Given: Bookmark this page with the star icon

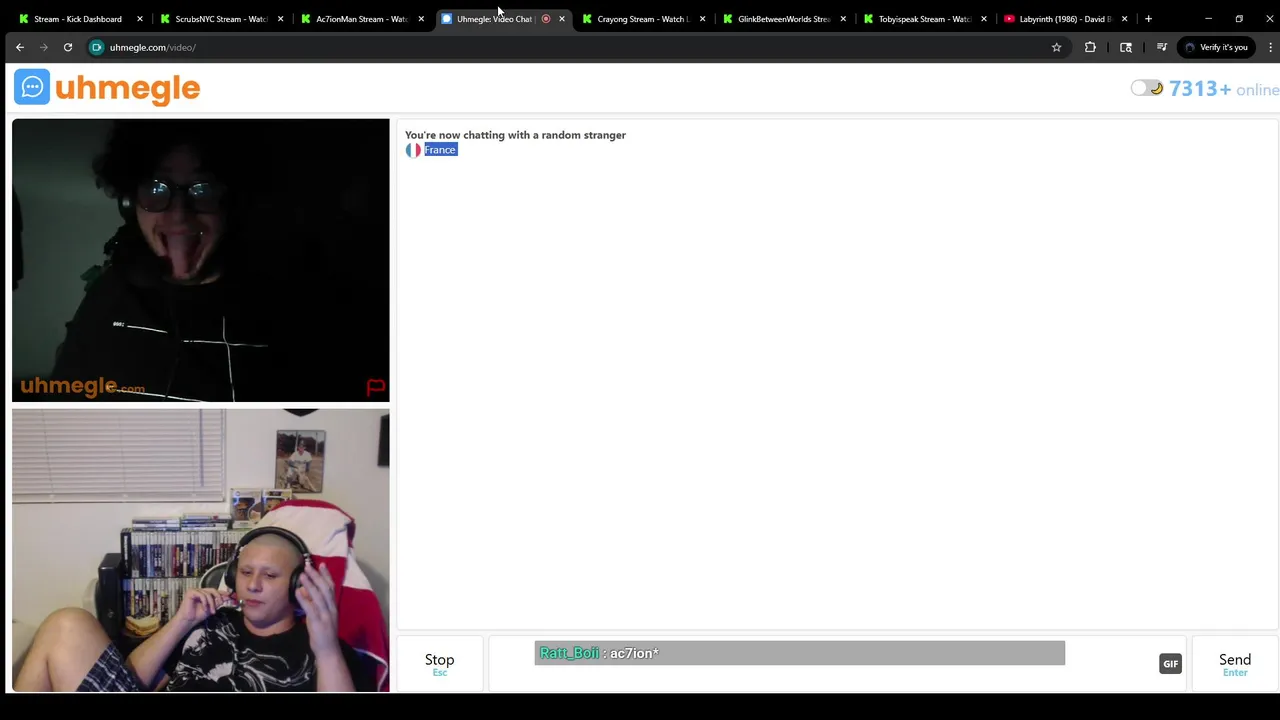Looking at the screenshot, I should point(1056,47).
